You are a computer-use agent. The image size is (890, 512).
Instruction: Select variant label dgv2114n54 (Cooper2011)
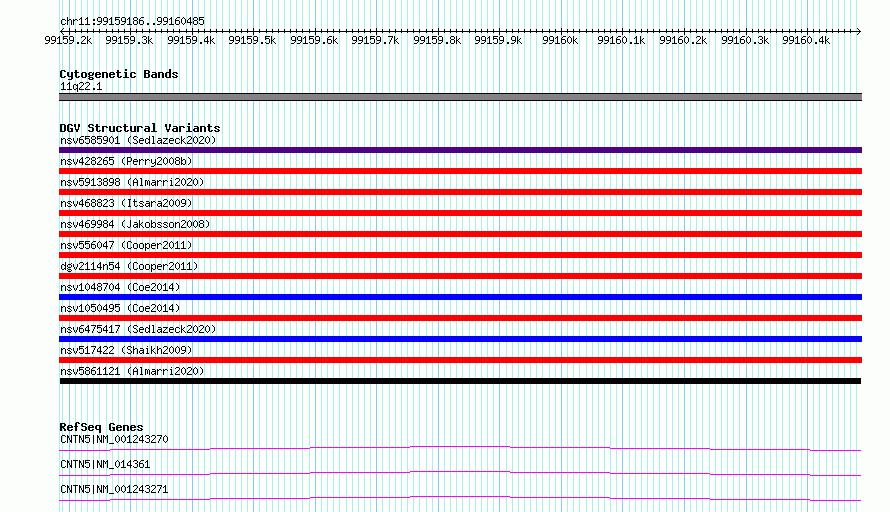click(x=129, y=266)
